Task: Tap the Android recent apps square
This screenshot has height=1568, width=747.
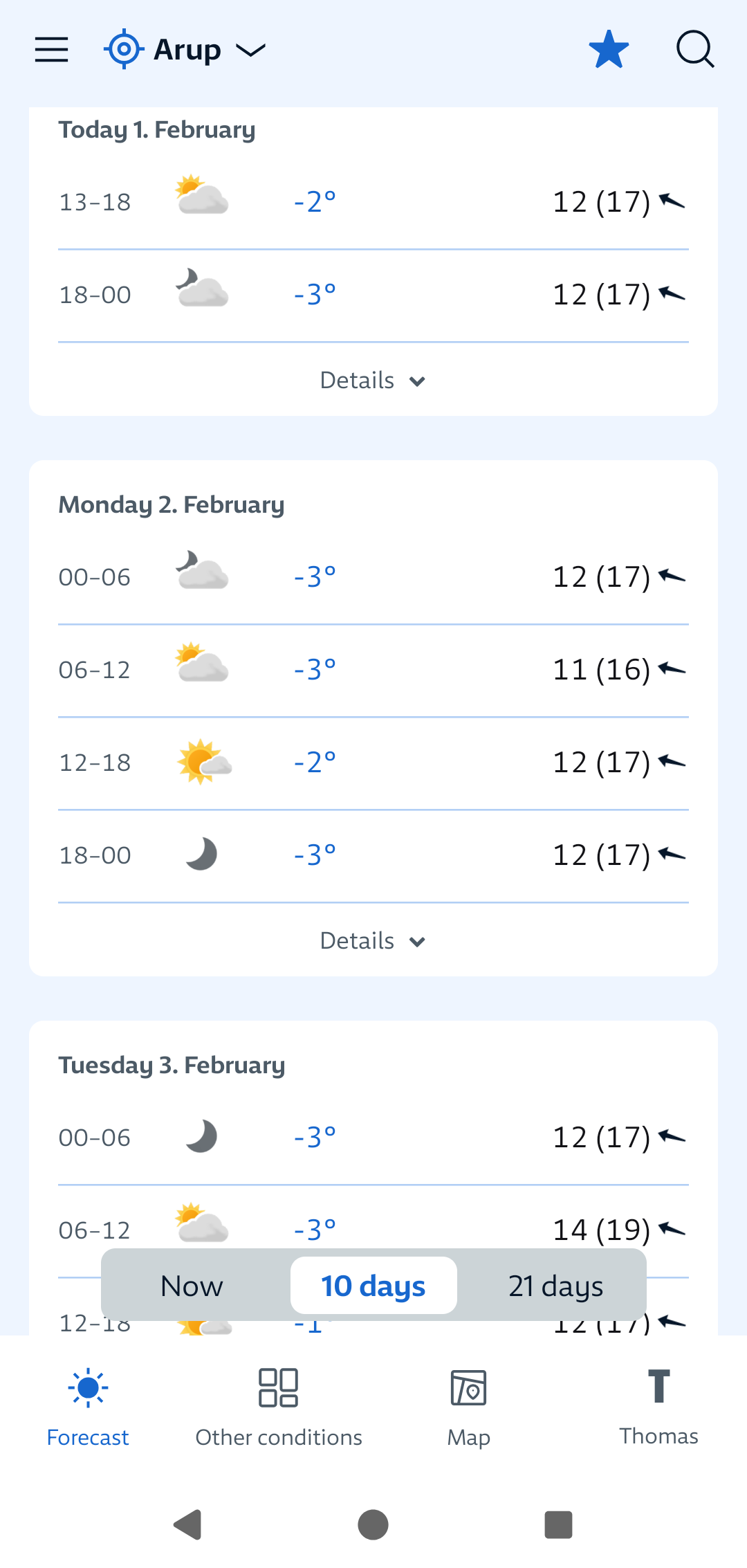Action: [x=558, y=1524]
